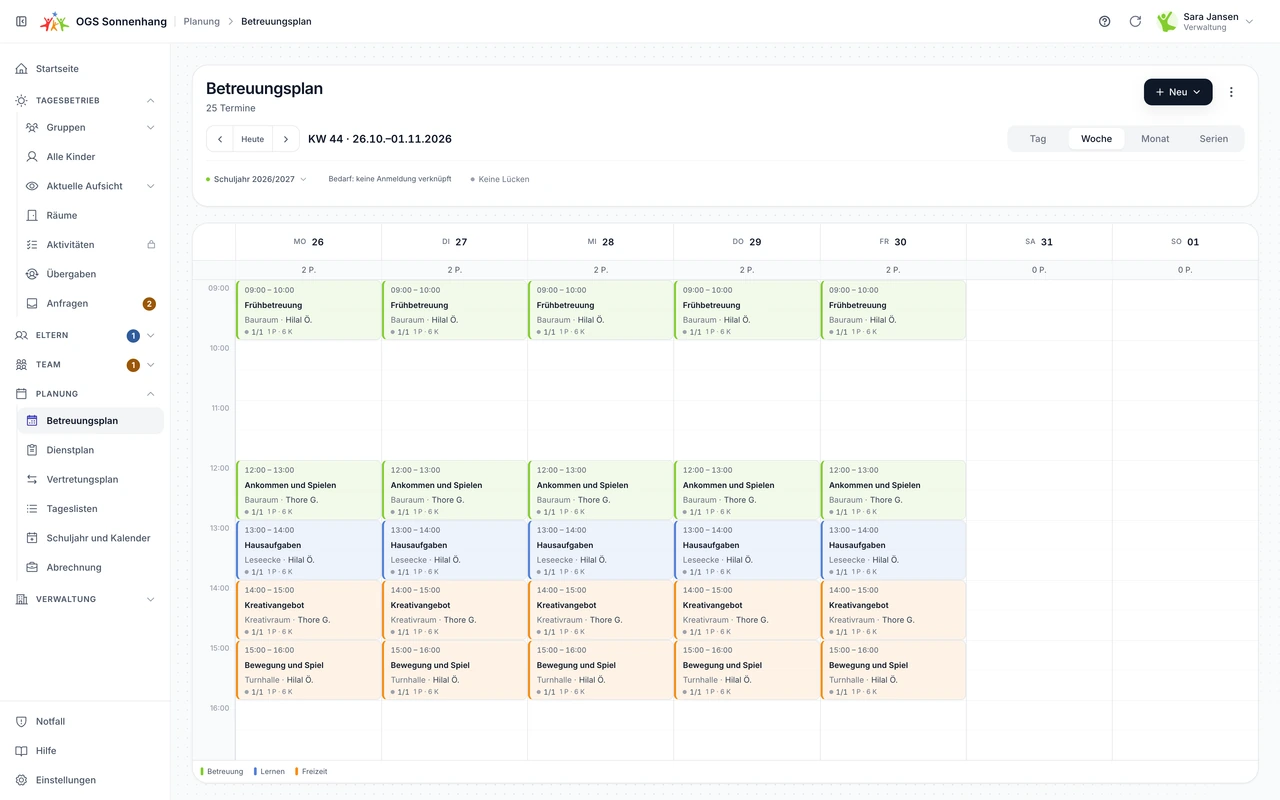Screen dimensions: 1280x800
Task: Switch to Serien view
Action: (1214, 139)
